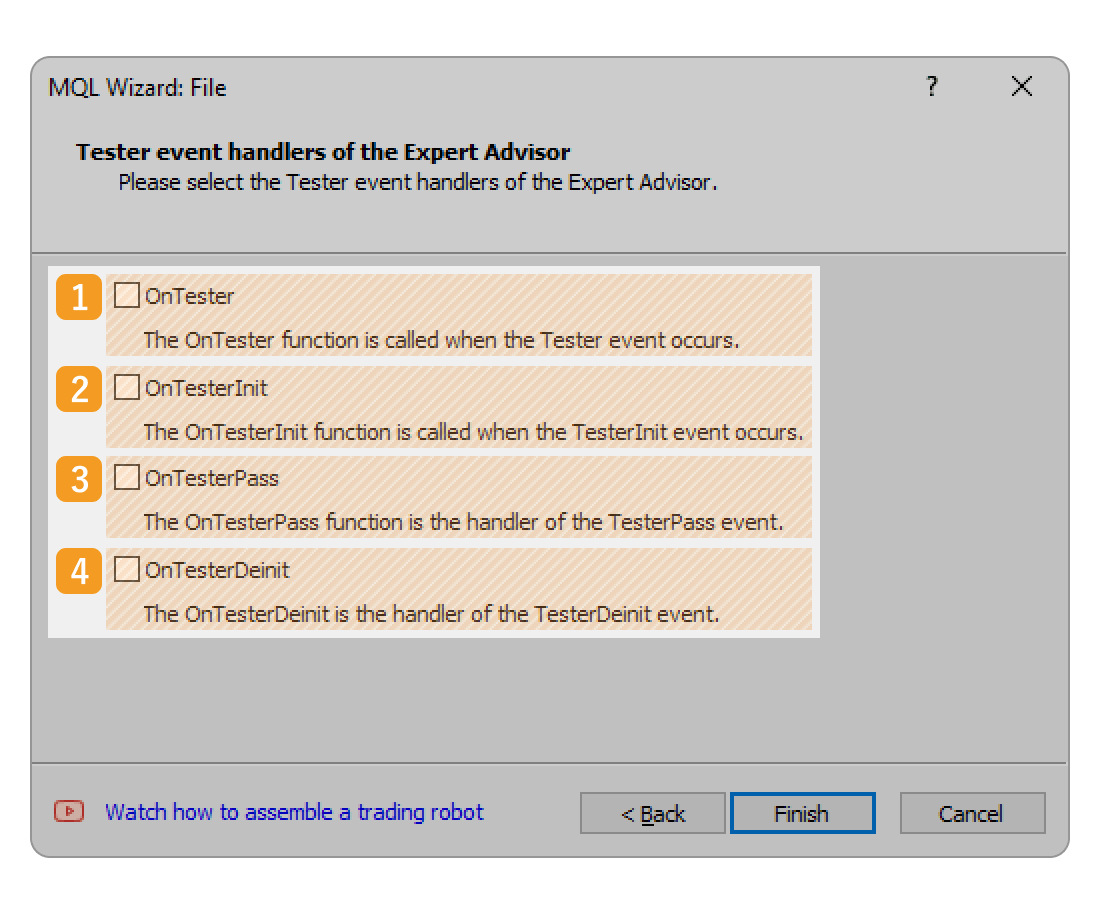
Task: Click the orange number 4 badge
Action: (x=79, y=571)
